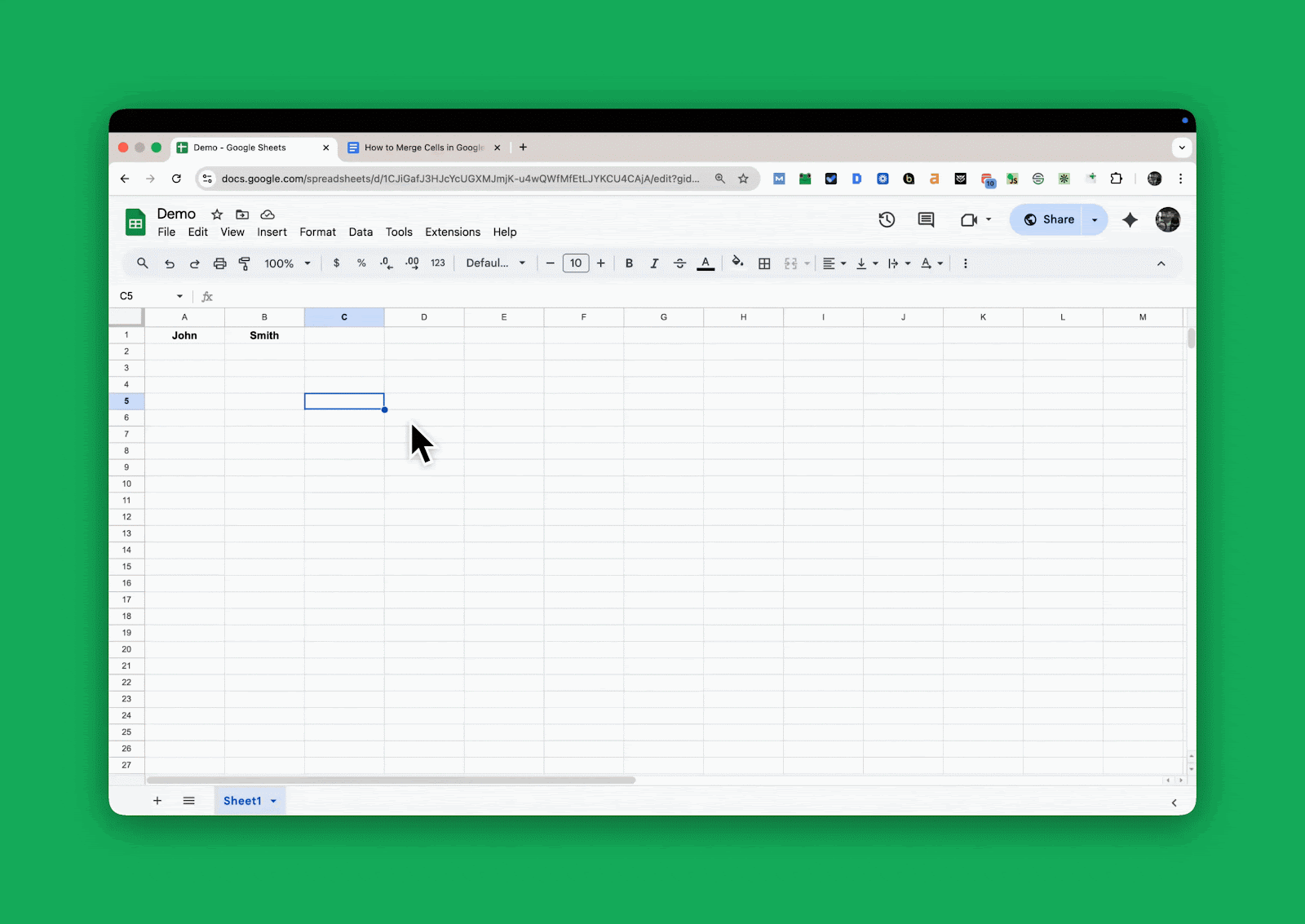Click the Share button
This screenshot has height=924, width=1305.
point(1050,219)
